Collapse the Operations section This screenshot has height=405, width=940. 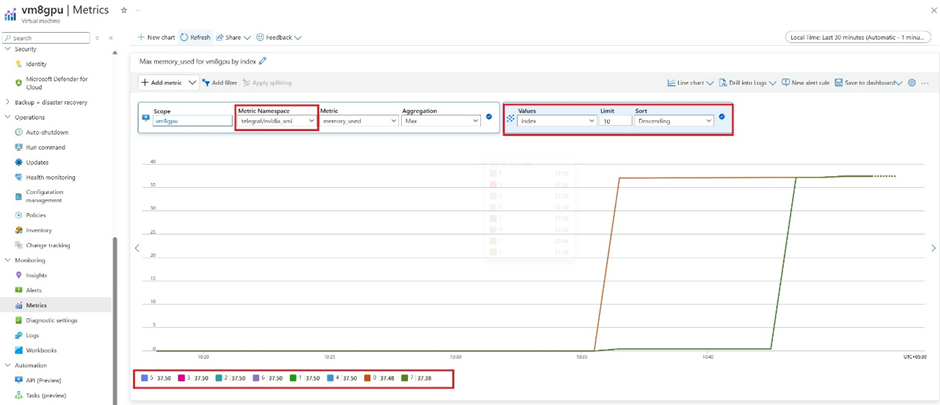point(8,117)
